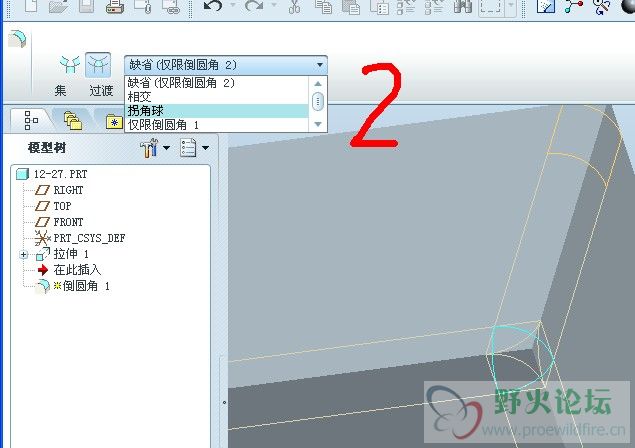Click the round feature icon in dashboard
This screenshot has width=635, height=448.
pyautogui.click(x=17, y=38)
